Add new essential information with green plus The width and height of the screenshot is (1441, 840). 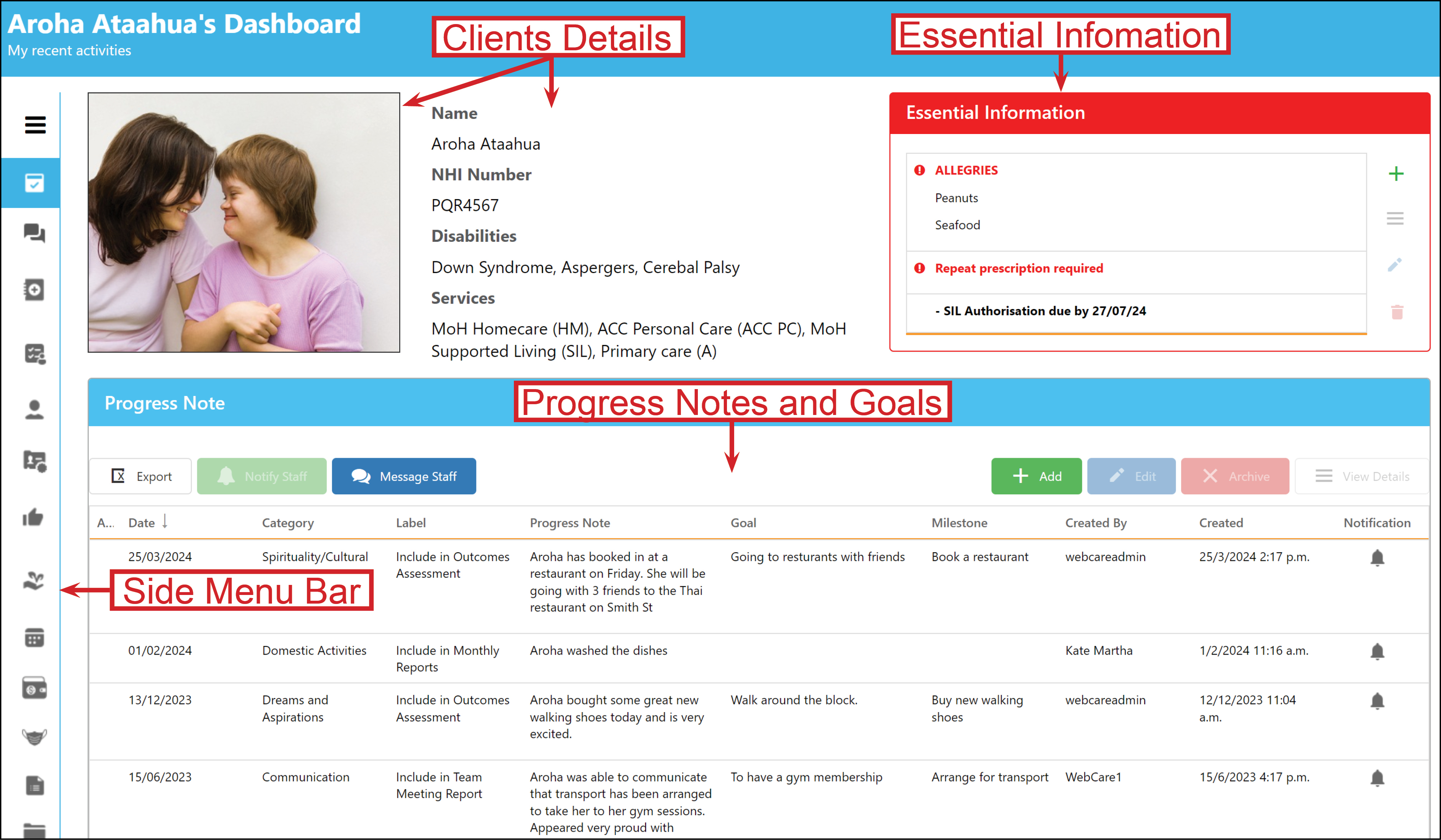[1396, 173]
